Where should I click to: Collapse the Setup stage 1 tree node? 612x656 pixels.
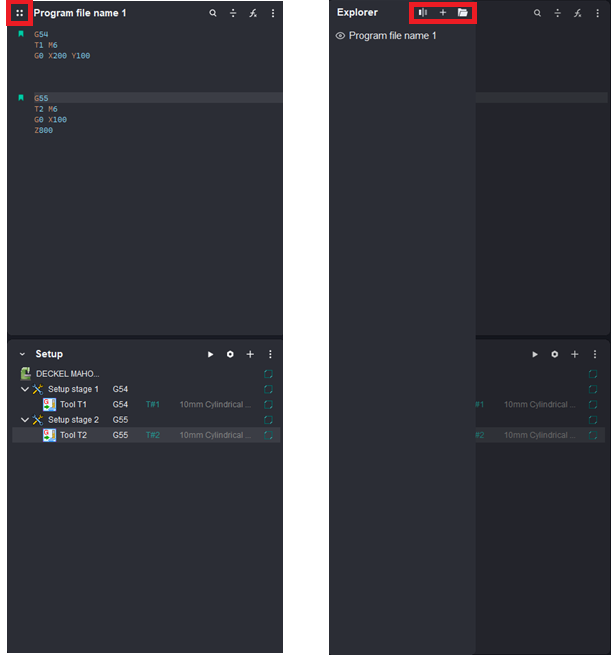click(25, 389)
